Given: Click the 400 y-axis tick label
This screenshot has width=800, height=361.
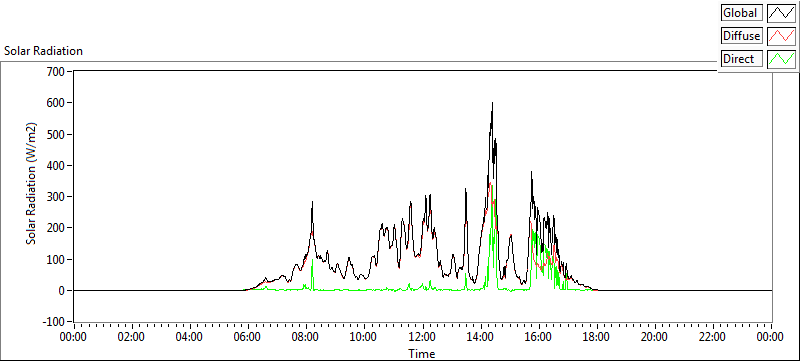Looking at the screenshot, I should 57,166.
